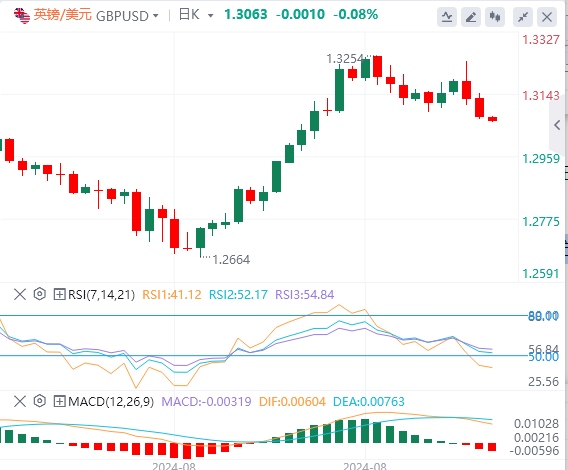The image size is (568, 470).
Task: Toggle the DEA line value label
Action: 368,402
